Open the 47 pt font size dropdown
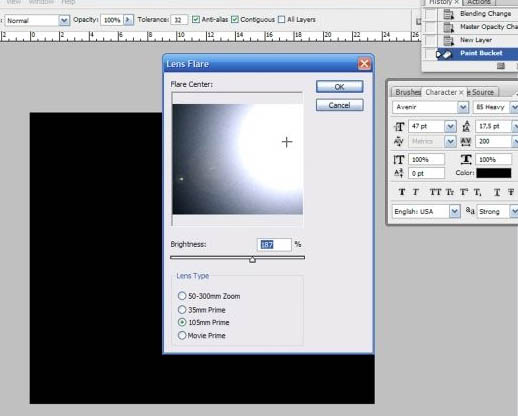Screen dimensions: 518x416 [x=450, y=127]
